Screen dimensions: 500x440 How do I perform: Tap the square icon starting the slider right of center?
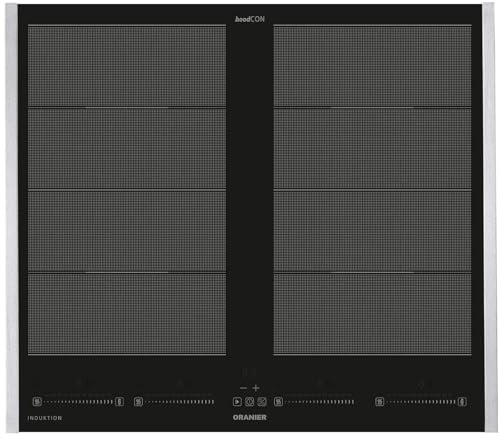point(278,402)
